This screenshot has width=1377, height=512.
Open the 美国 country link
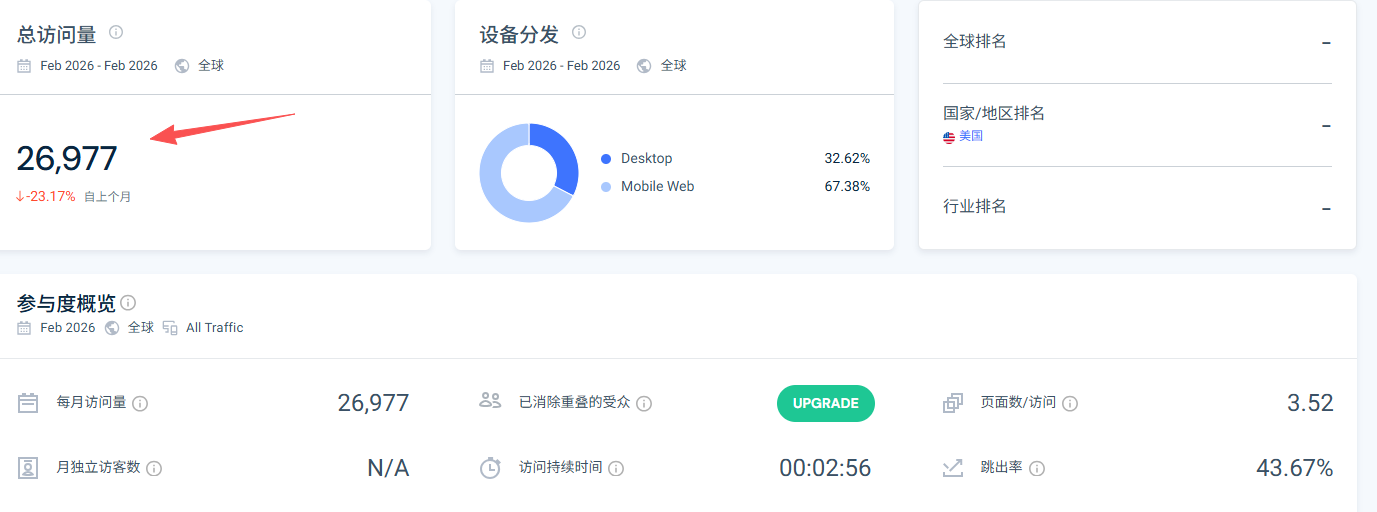[970, 136]
